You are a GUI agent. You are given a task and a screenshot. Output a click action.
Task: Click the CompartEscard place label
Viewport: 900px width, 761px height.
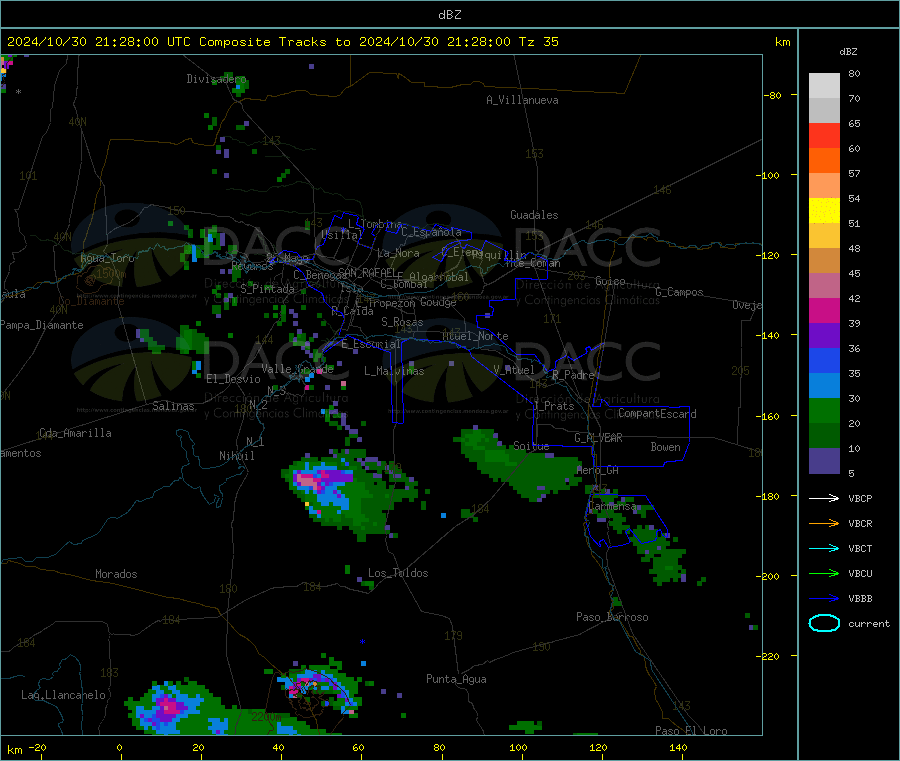(x=657, y=413)
